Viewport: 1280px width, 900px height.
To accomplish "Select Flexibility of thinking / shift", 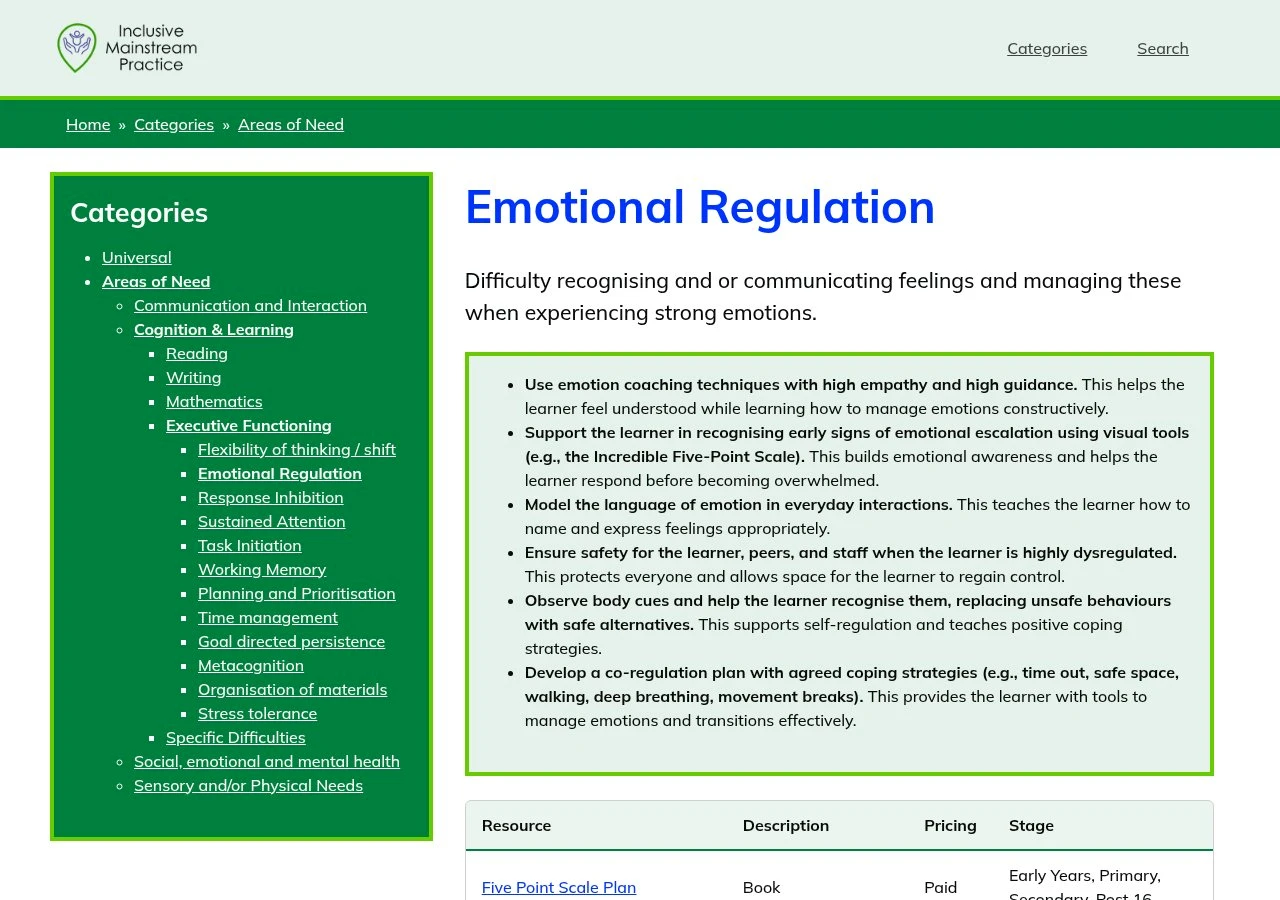I will (297, 449).
